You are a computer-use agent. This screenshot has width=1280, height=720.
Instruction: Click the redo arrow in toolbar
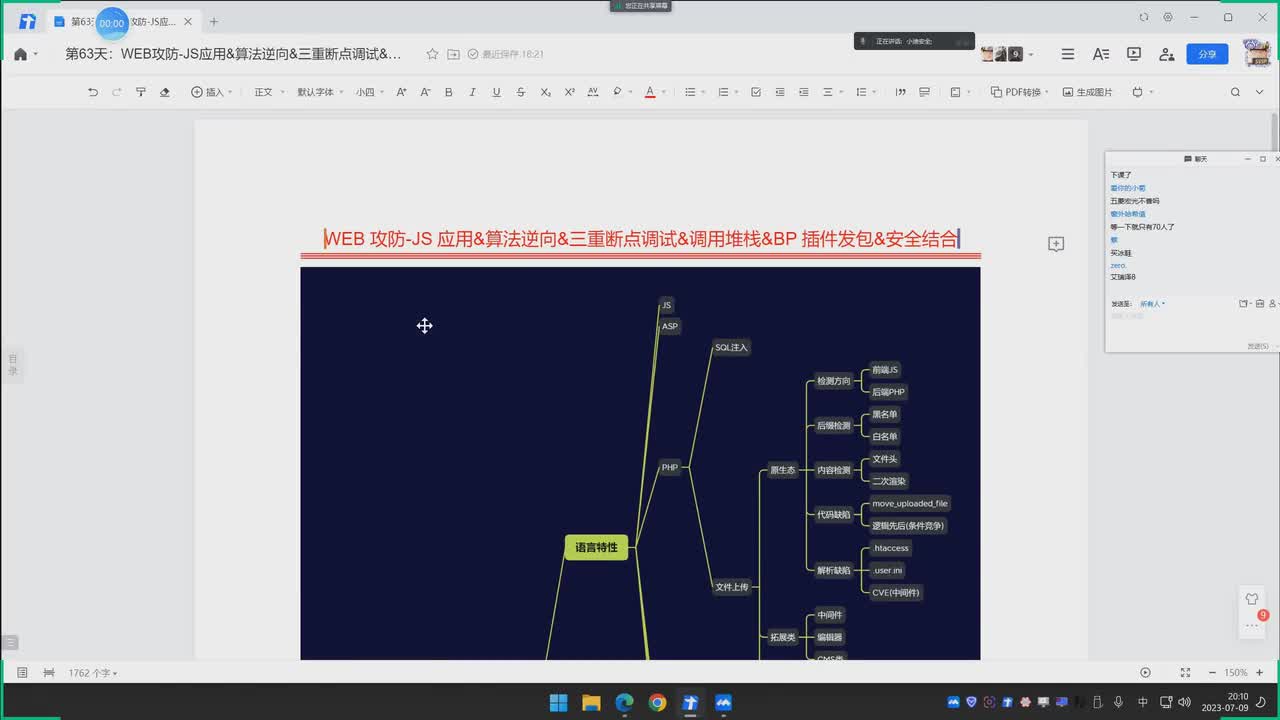117,92
